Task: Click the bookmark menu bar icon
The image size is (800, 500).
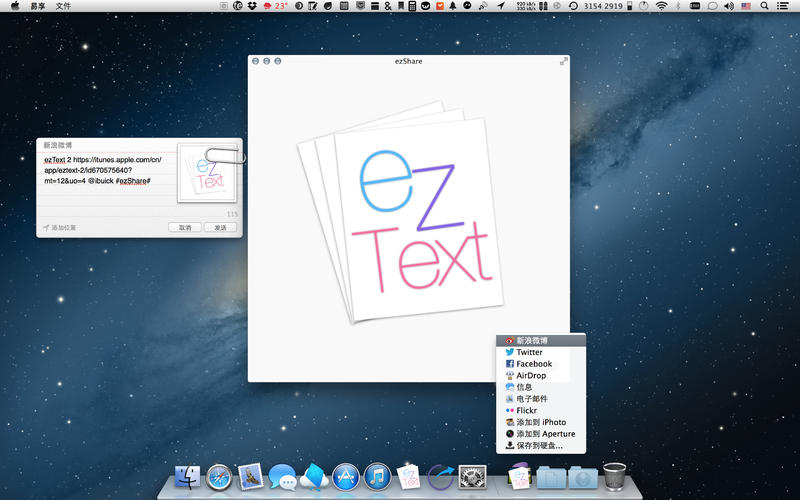Action: click(x=401, y=6)
